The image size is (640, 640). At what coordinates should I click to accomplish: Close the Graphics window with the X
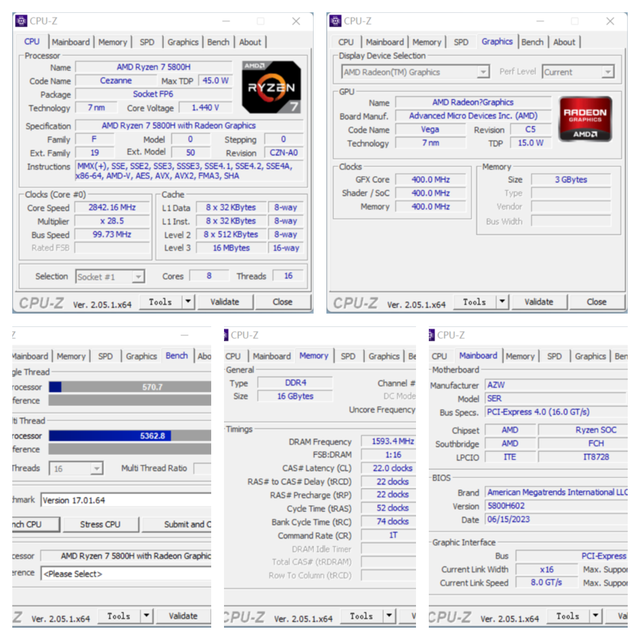click(610, 21)
